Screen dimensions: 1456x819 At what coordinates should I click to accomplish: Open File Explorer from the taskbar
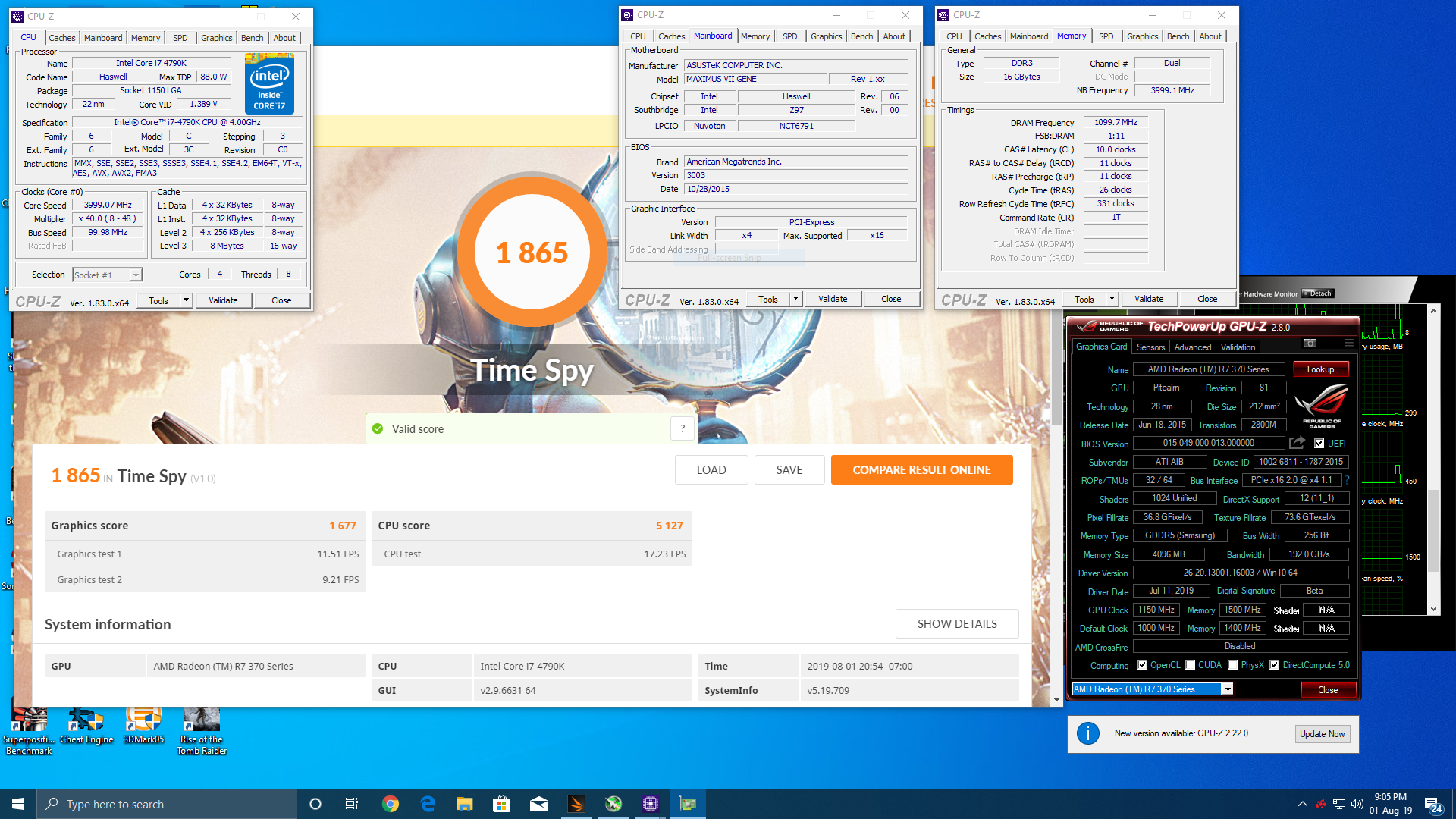(465, 804)
